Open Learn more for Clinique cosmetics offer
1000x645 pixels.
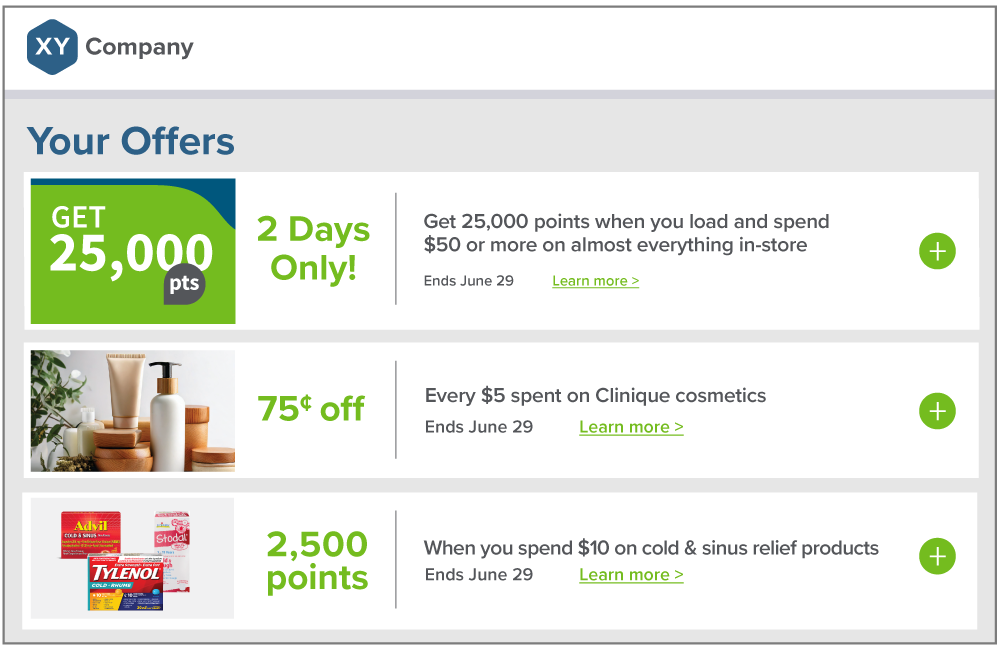(x=631, y=427)
